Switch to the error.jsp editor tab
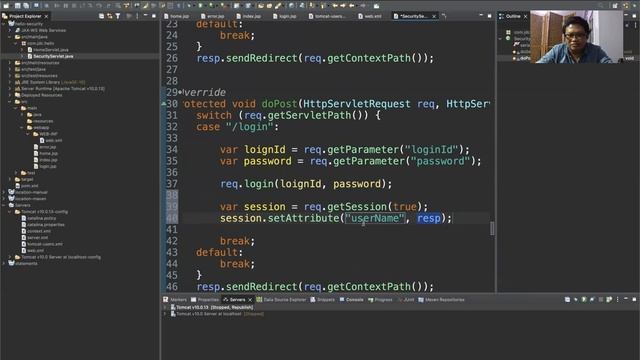The image size is (640, 360). pos(212,16)
